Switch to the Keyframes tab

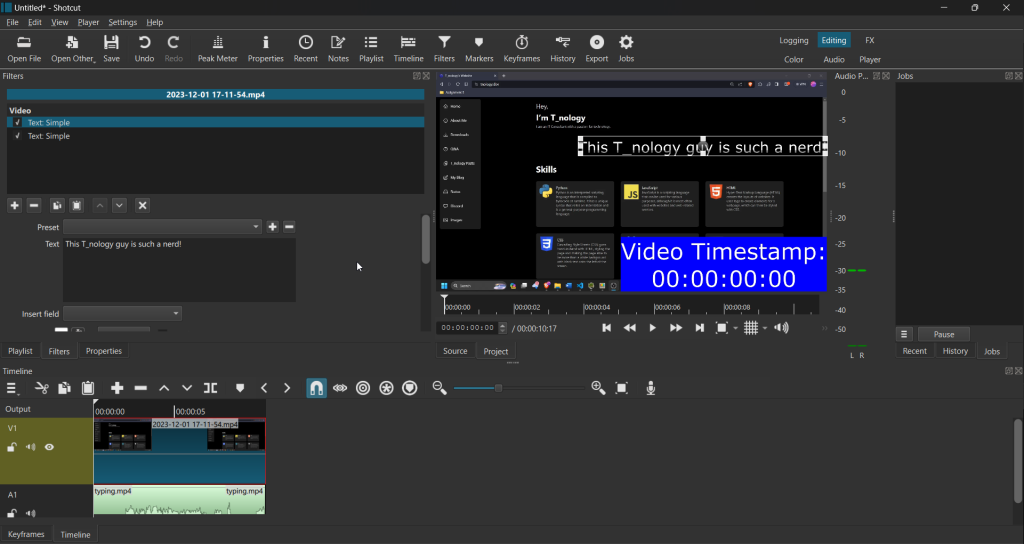click(26, 534)
